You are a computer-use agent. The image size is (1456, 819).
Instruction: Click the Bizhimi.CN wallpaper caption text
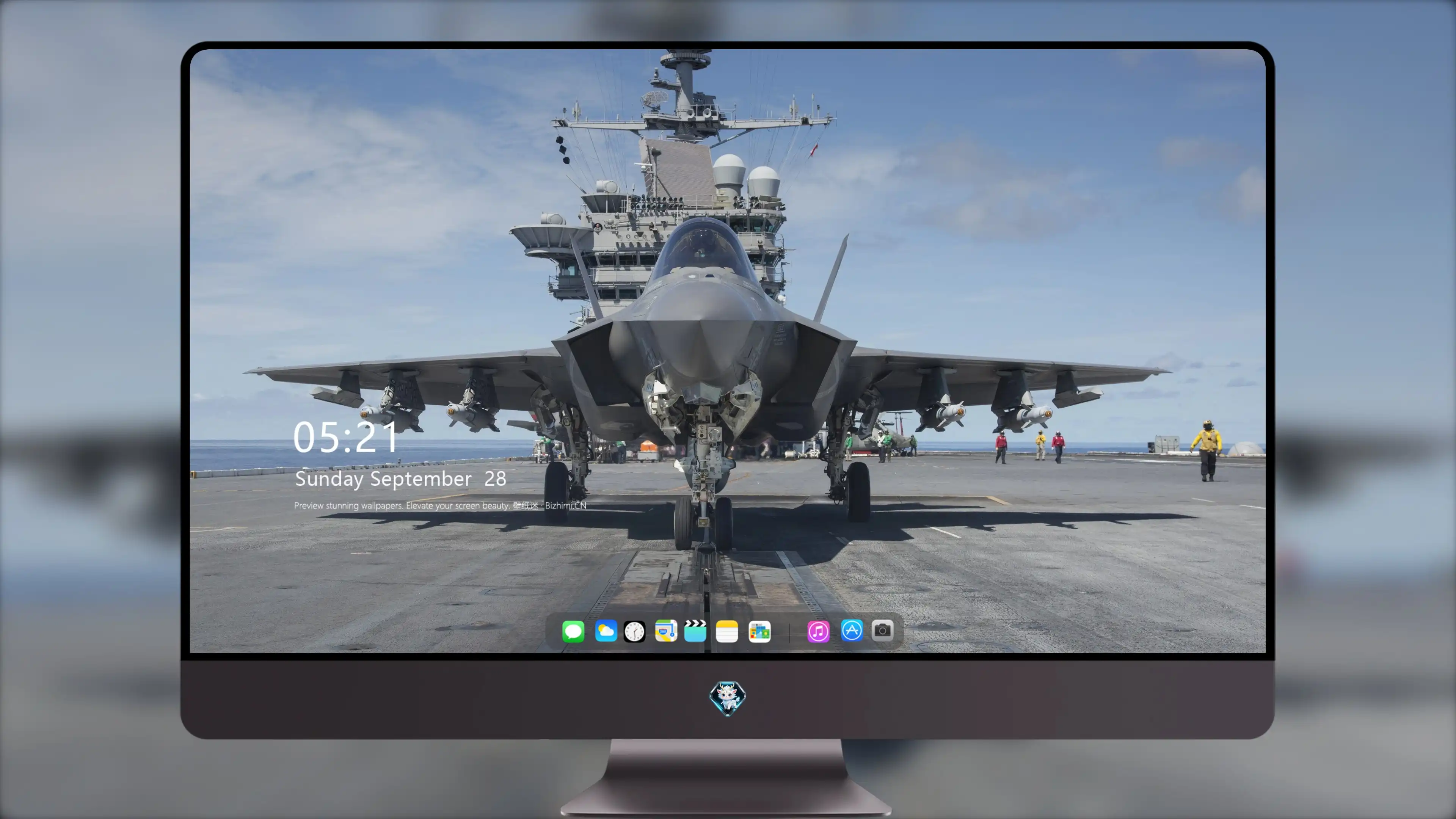pos(440,506)
